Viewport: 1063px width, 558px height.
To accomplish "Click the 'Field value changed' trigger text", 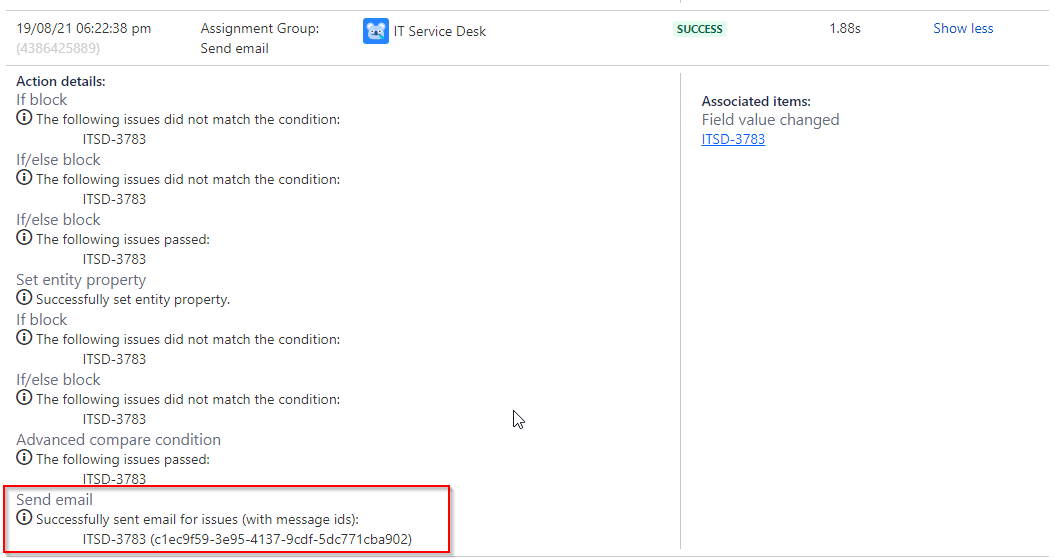I will [770, 120].
